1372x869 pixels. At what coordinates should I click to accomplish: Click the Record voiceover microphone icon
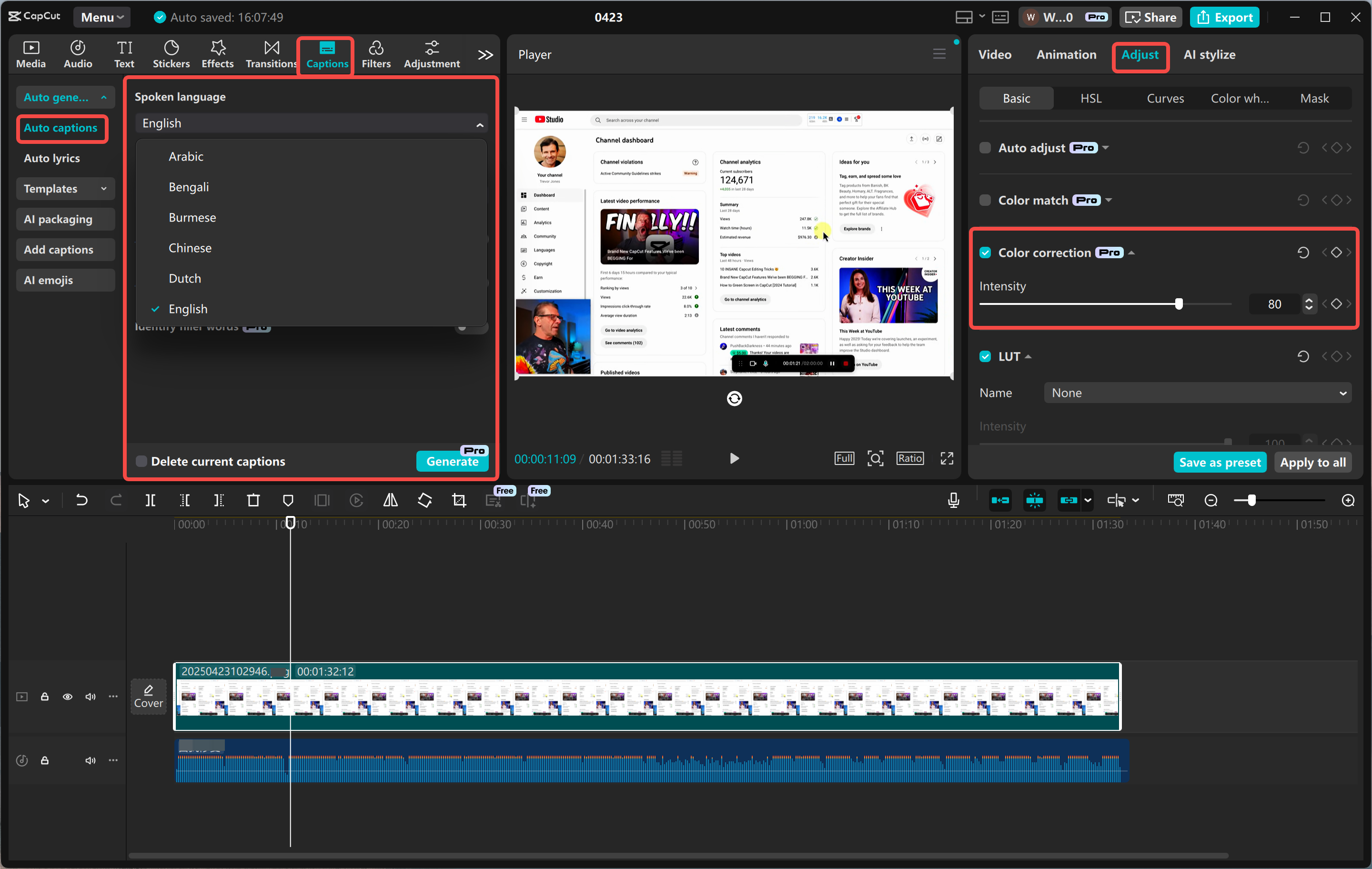pyautogui.click(x=953, y=500)
